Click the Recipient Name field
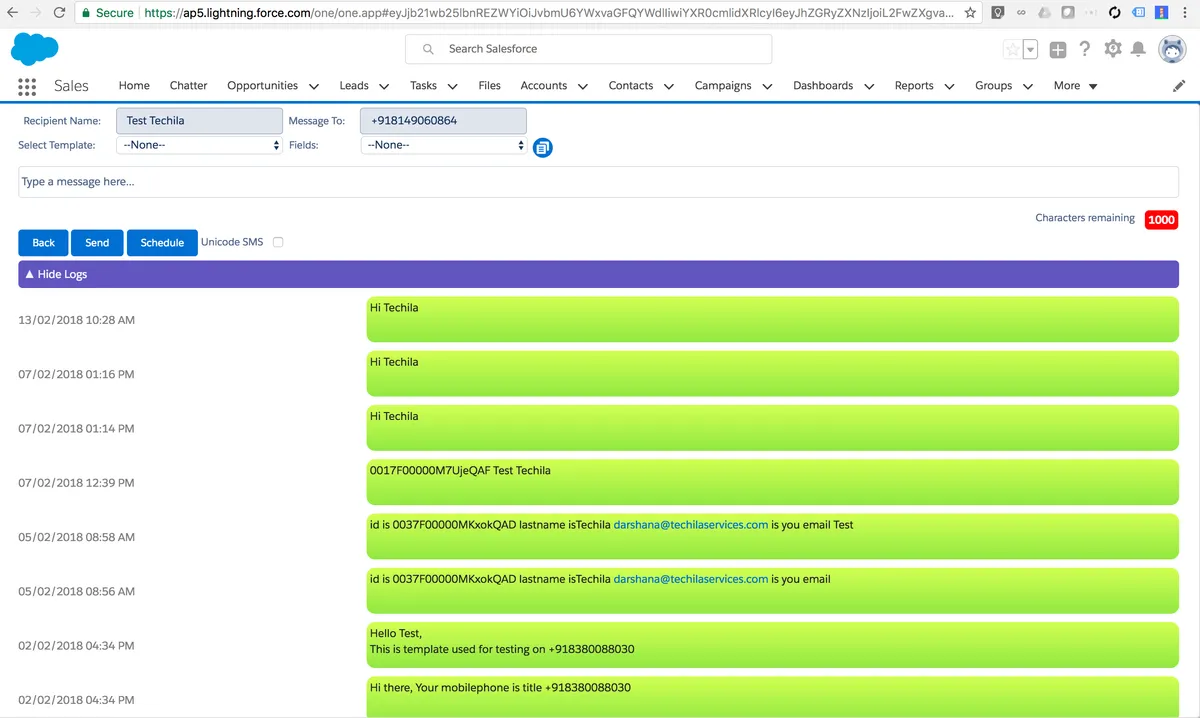This screenshot has height=718, width=1200. click(x=200, y=121)
